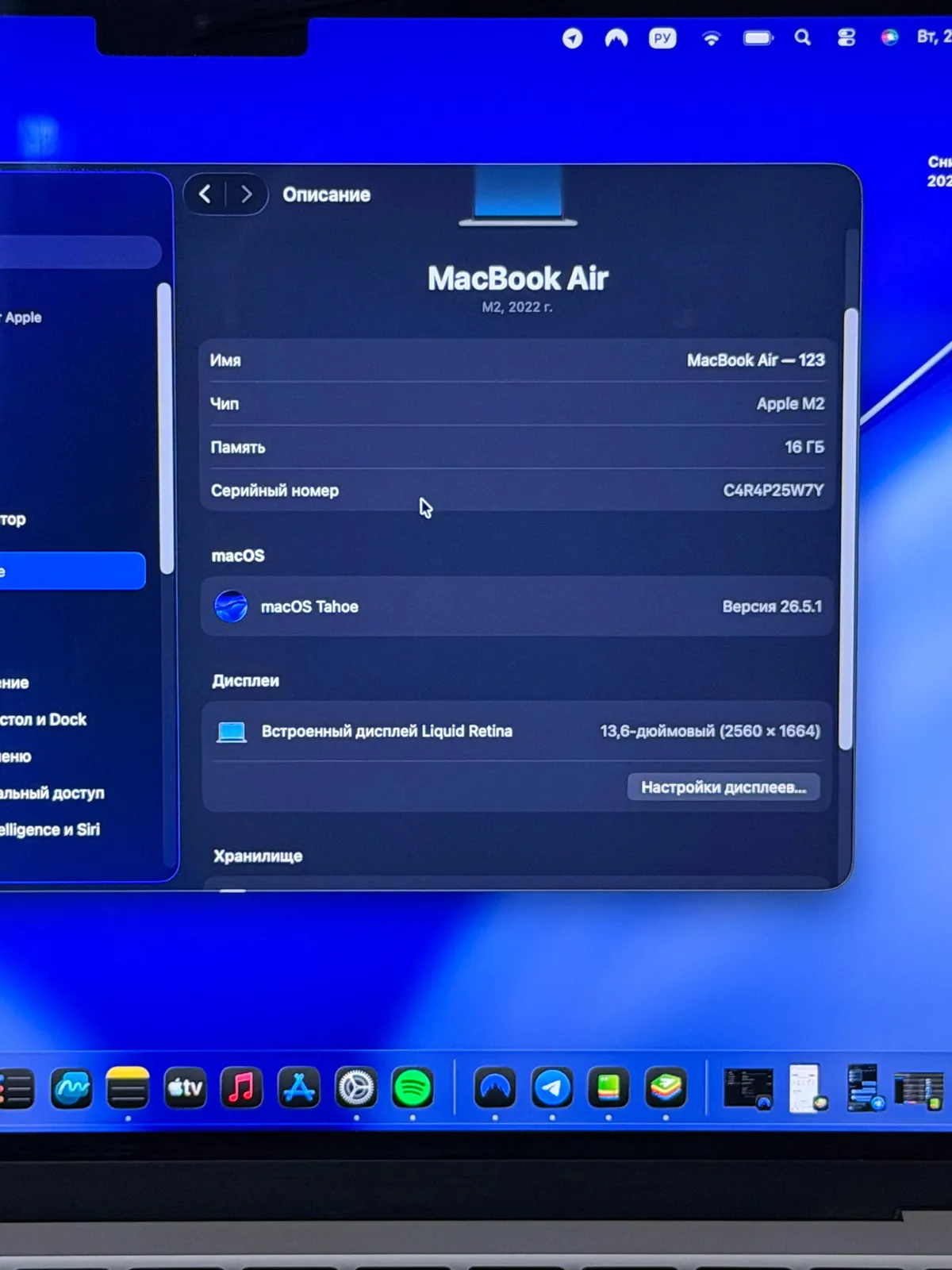Launch Apple TV from the Dock
The image size is (952, 1270).
point(185,1088)
